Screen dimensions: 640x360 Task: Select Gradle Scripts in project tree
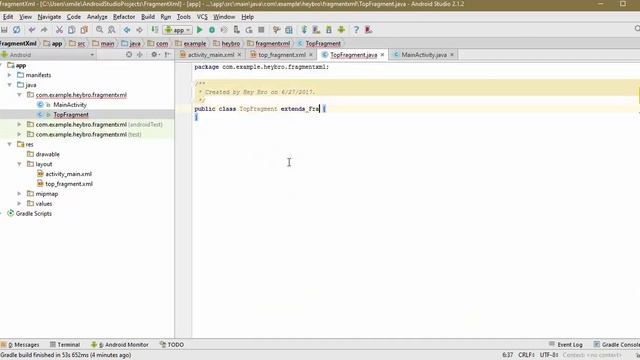pyautogui.click(x=33, y=213)
